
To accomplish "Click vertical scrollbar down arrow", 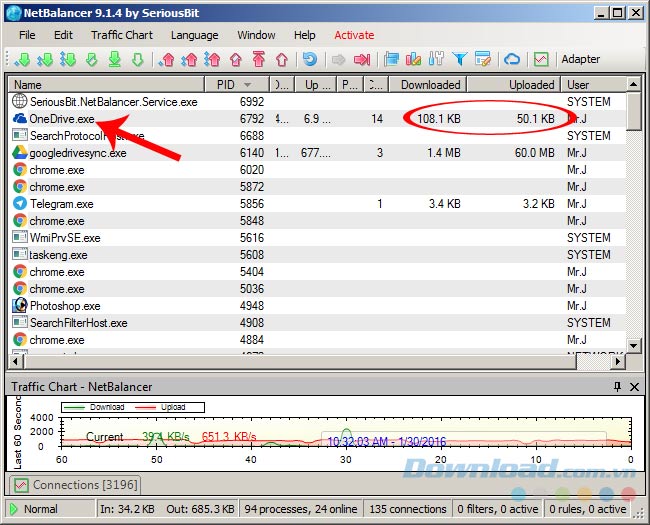I will 633,345.
